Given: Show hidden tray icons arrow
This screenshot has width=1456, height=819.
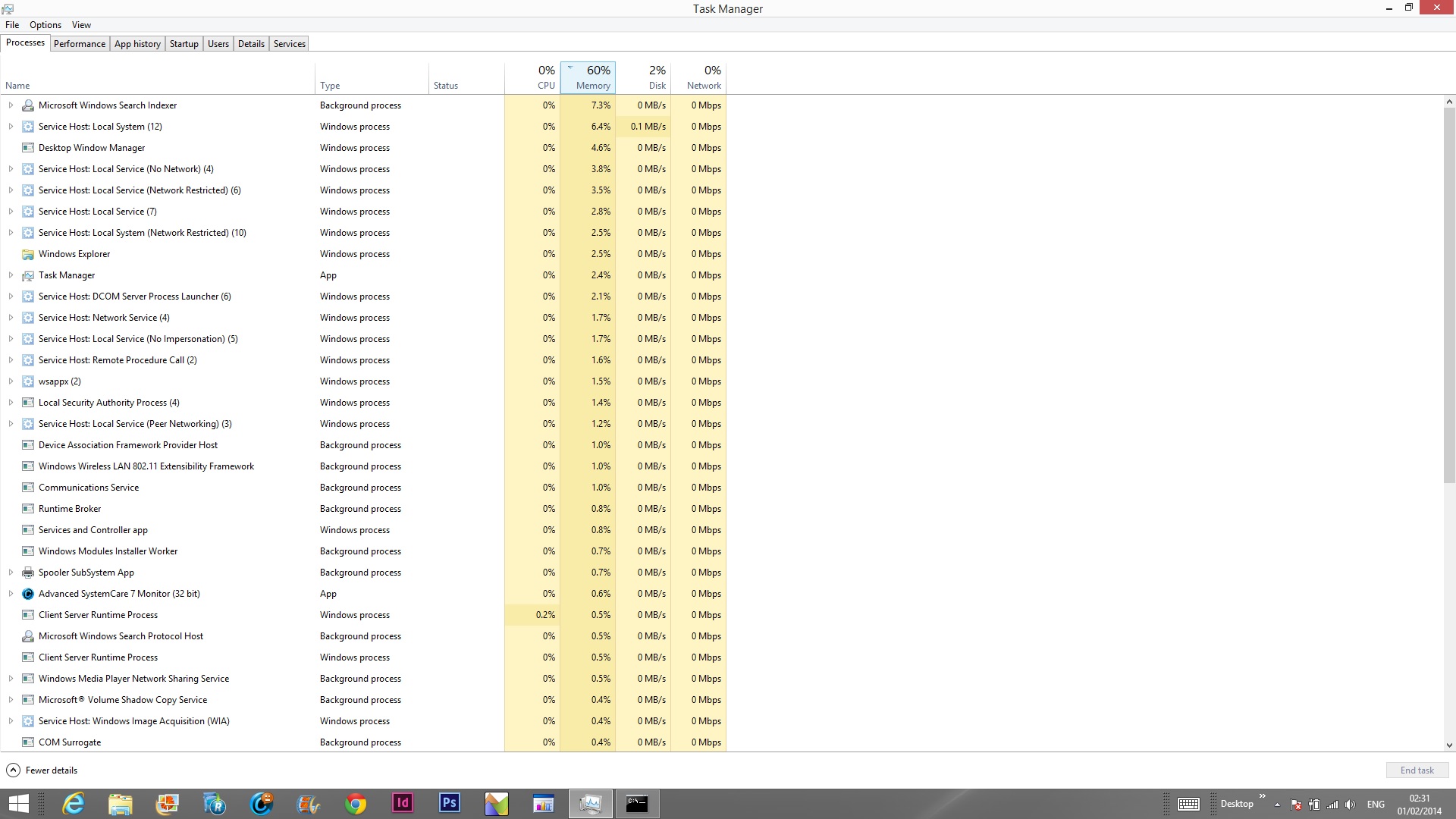Looking at the screenshot, I should (x=1277, y=805).
